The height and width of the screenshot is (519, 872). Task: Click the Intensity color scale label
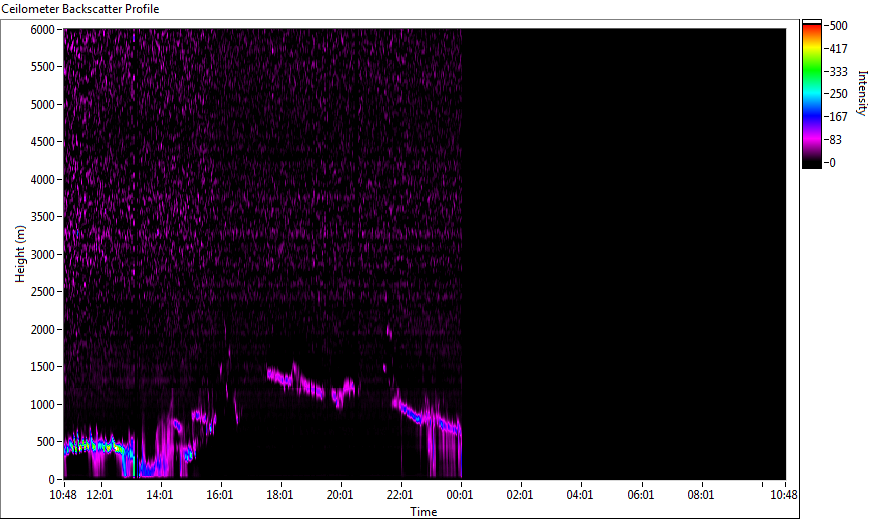(x=862, y=93)
